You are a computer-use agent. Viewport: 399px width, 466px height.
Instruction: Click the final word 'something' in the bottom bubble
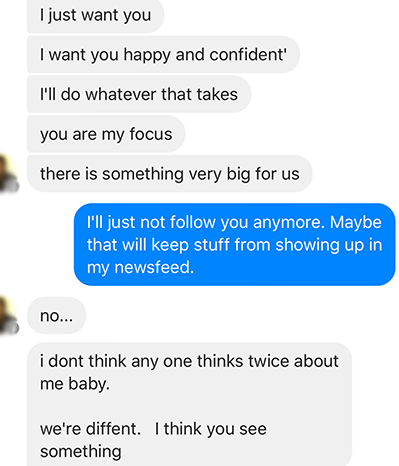[x=81, y=452]
